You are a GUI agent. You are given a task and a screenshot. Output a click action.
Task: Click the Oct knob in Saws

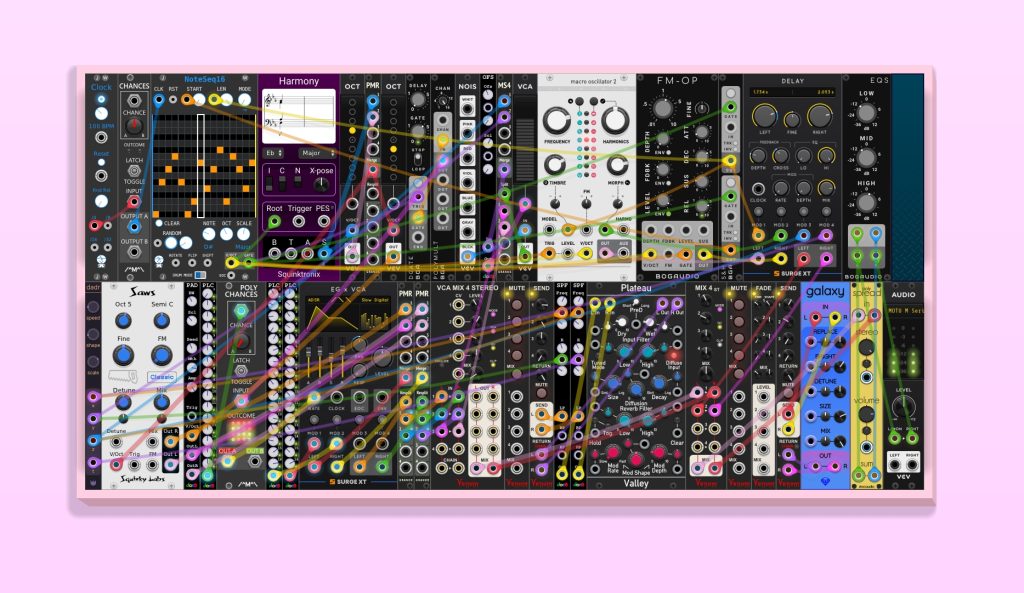coord(123,321)
